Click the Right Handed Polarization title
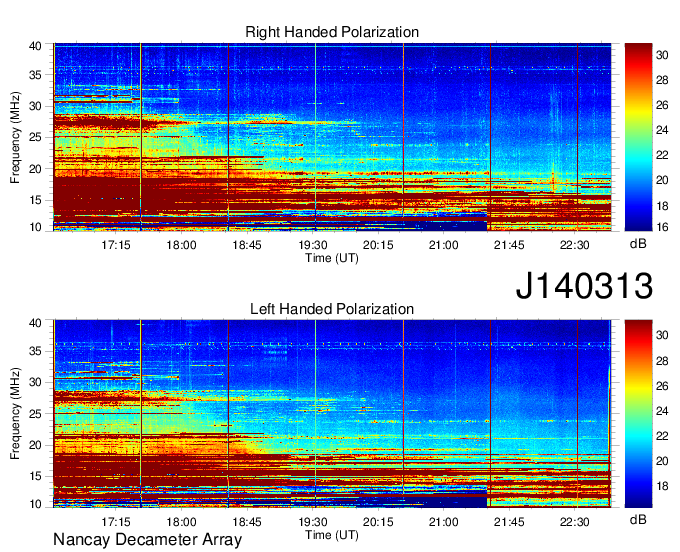 pyautogui.click(x=332, y=32)
